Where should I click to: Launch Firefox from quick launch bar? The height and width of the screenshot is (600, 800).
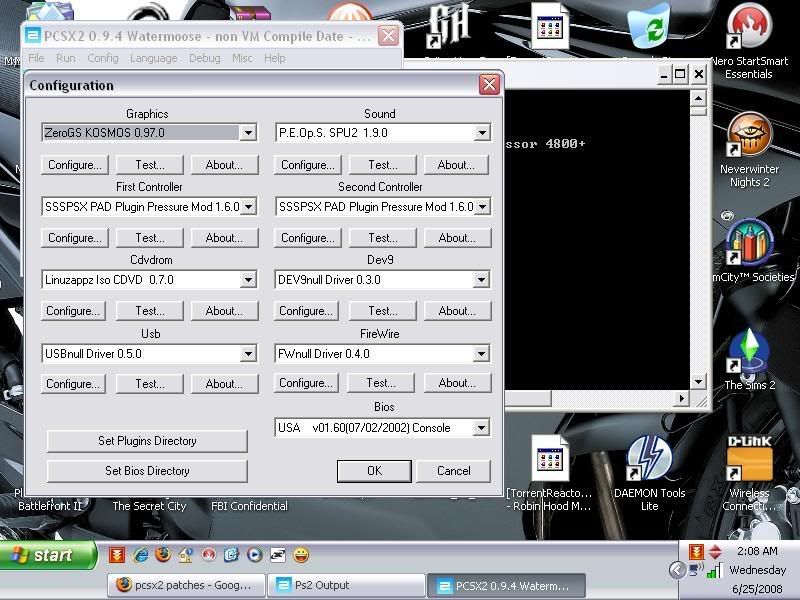(163, 554)
